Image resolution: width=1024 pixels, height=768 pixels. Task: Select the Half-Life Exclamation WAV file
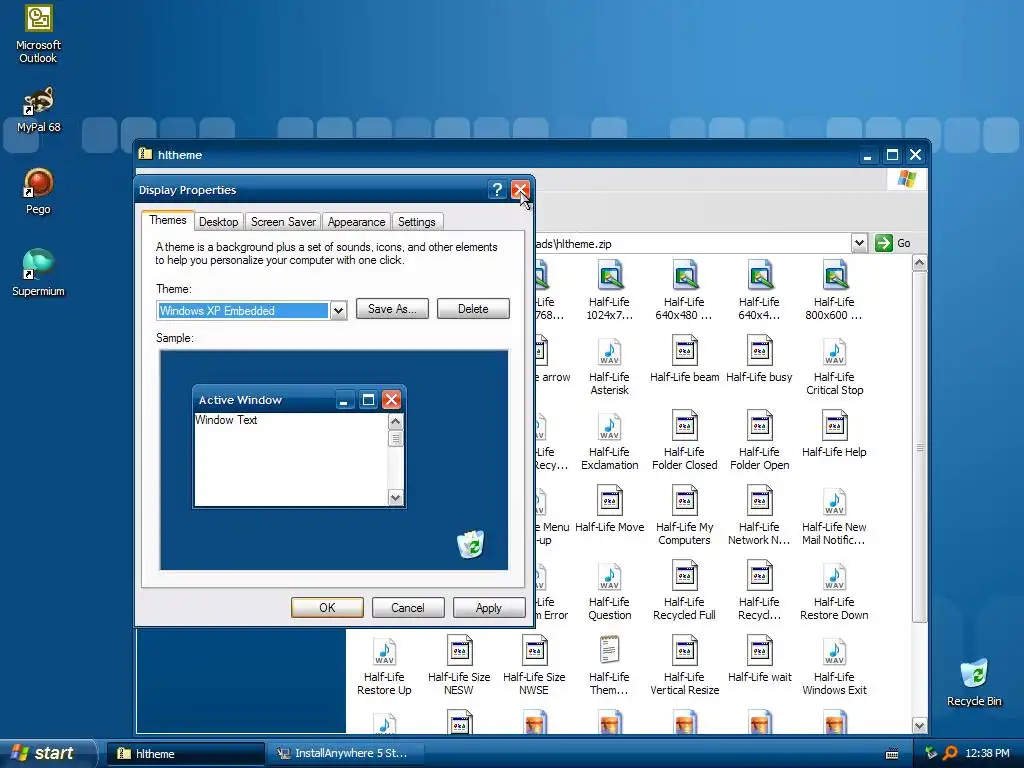pos(609,441)
